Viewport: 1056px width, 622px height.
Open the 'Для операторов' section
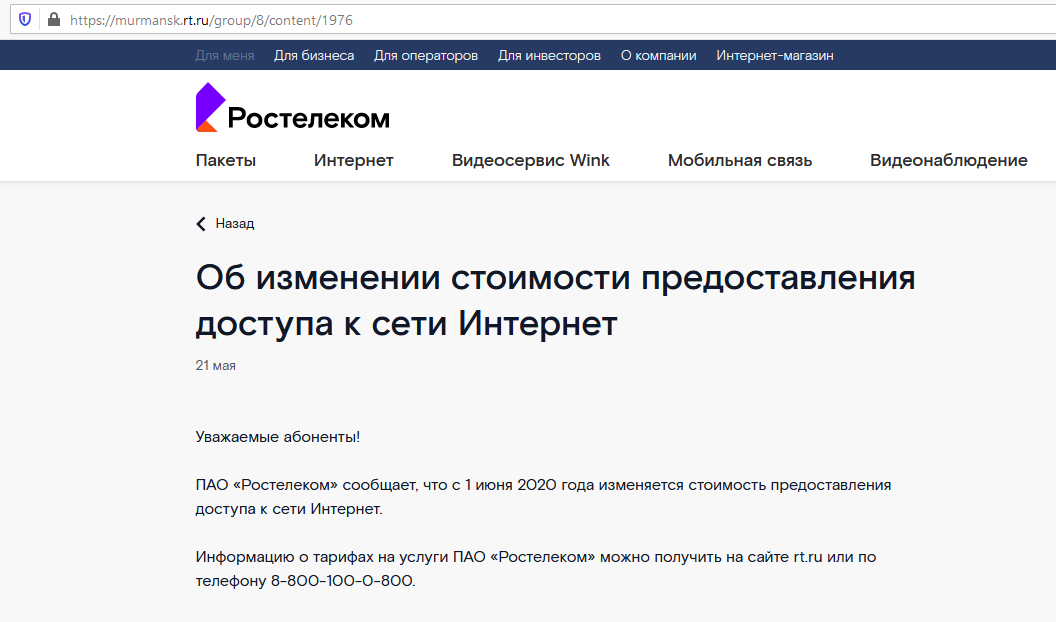pos(426,55)
